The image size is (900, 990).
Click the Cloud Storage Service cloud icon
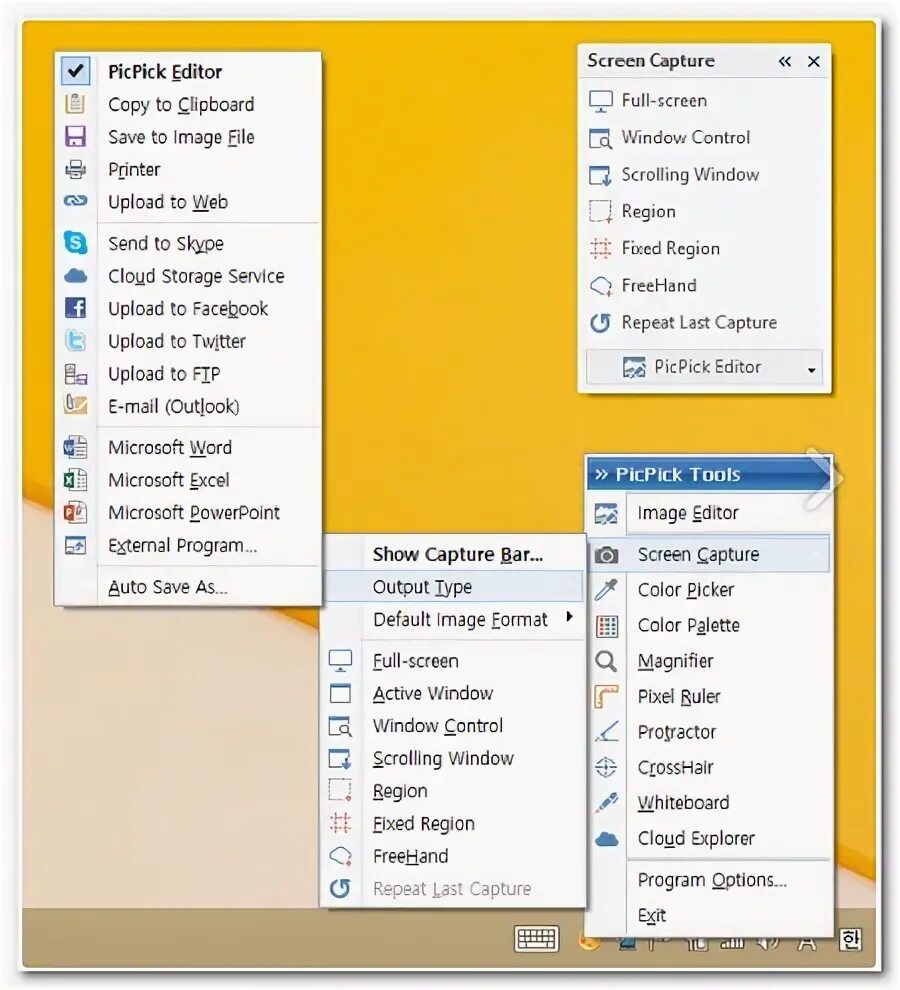75,276
